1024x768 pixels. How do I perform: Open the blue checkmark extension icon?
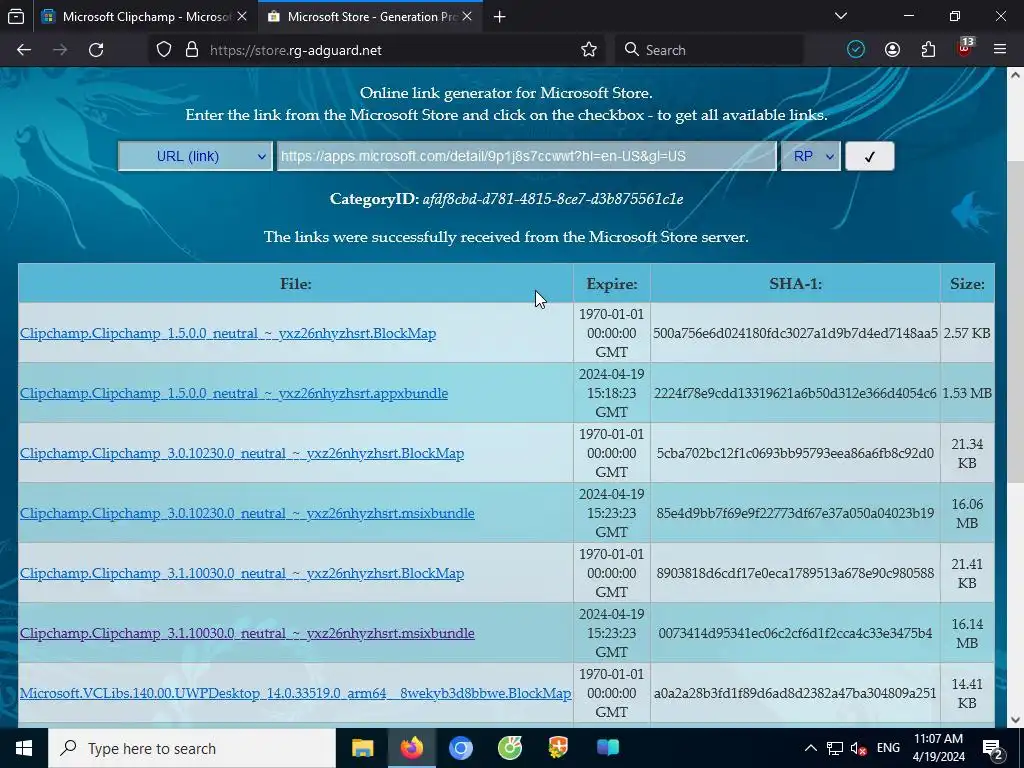856,50
